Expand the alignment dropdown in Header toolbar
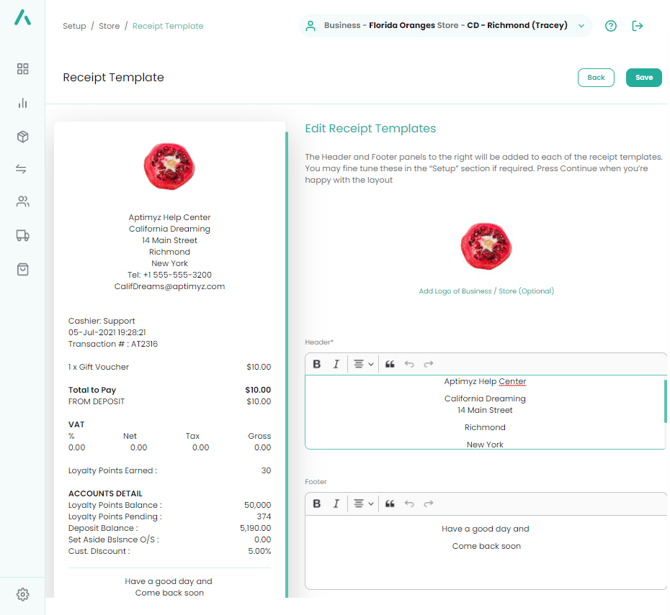The width and height of the screenshot is (670, 615). tap(363, 364)
